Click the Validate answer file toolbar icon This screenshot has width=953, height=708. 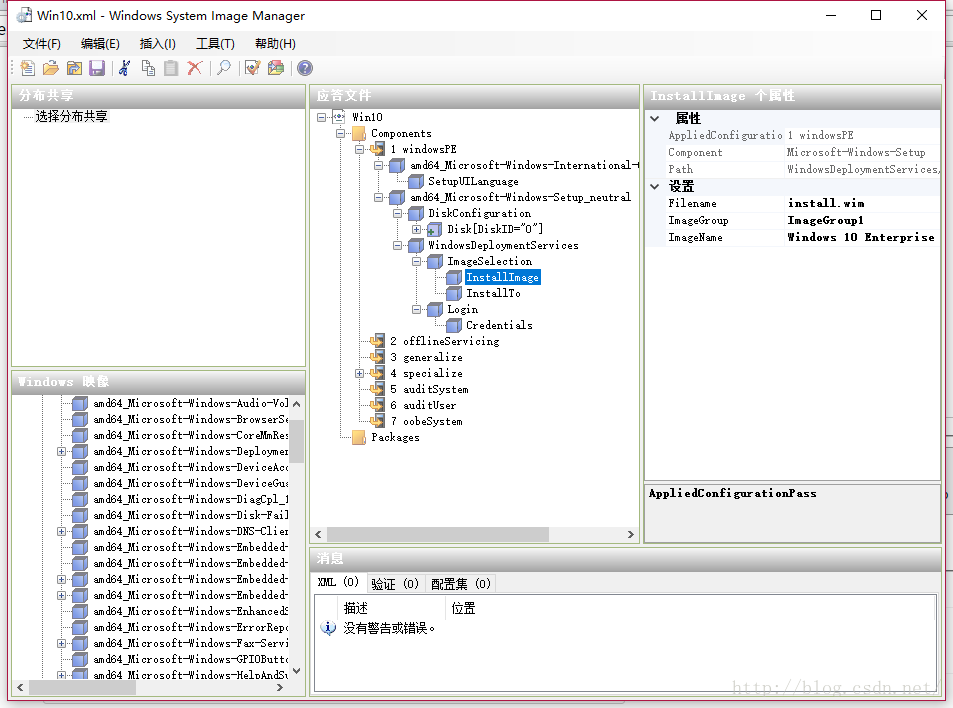tap(252, 68)
